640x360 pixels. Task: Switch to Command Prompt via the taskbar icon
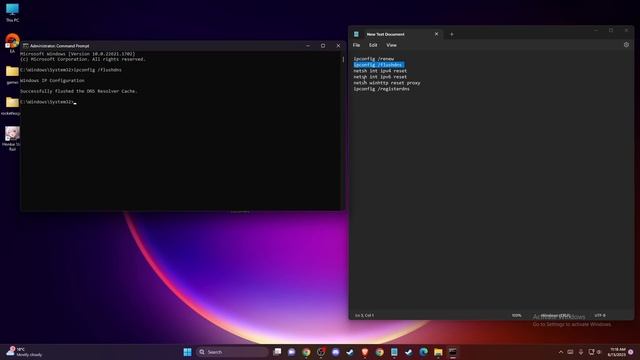453,352
